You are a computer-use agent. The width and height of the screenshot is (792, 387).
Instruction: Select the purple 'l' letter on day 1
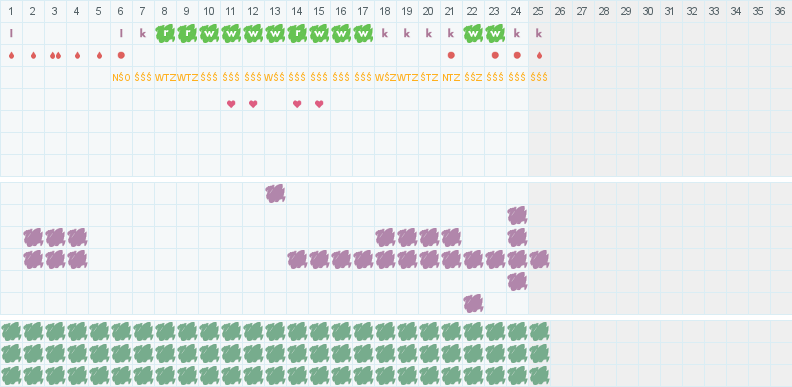(11, 34)
